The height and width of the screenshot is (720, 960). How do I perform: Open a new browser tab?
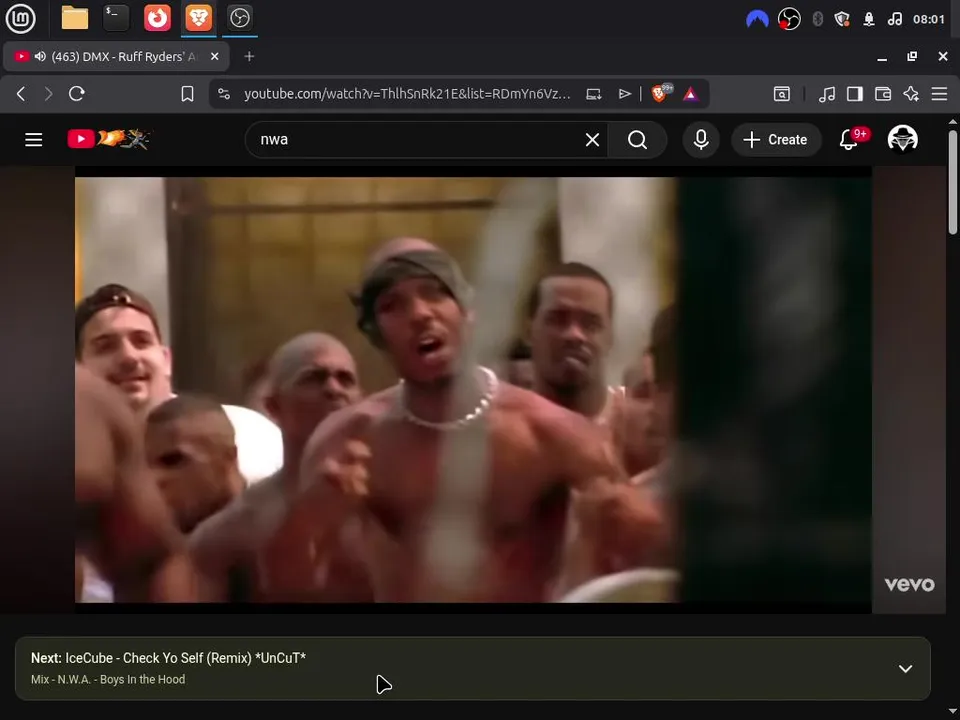[249, 56]
